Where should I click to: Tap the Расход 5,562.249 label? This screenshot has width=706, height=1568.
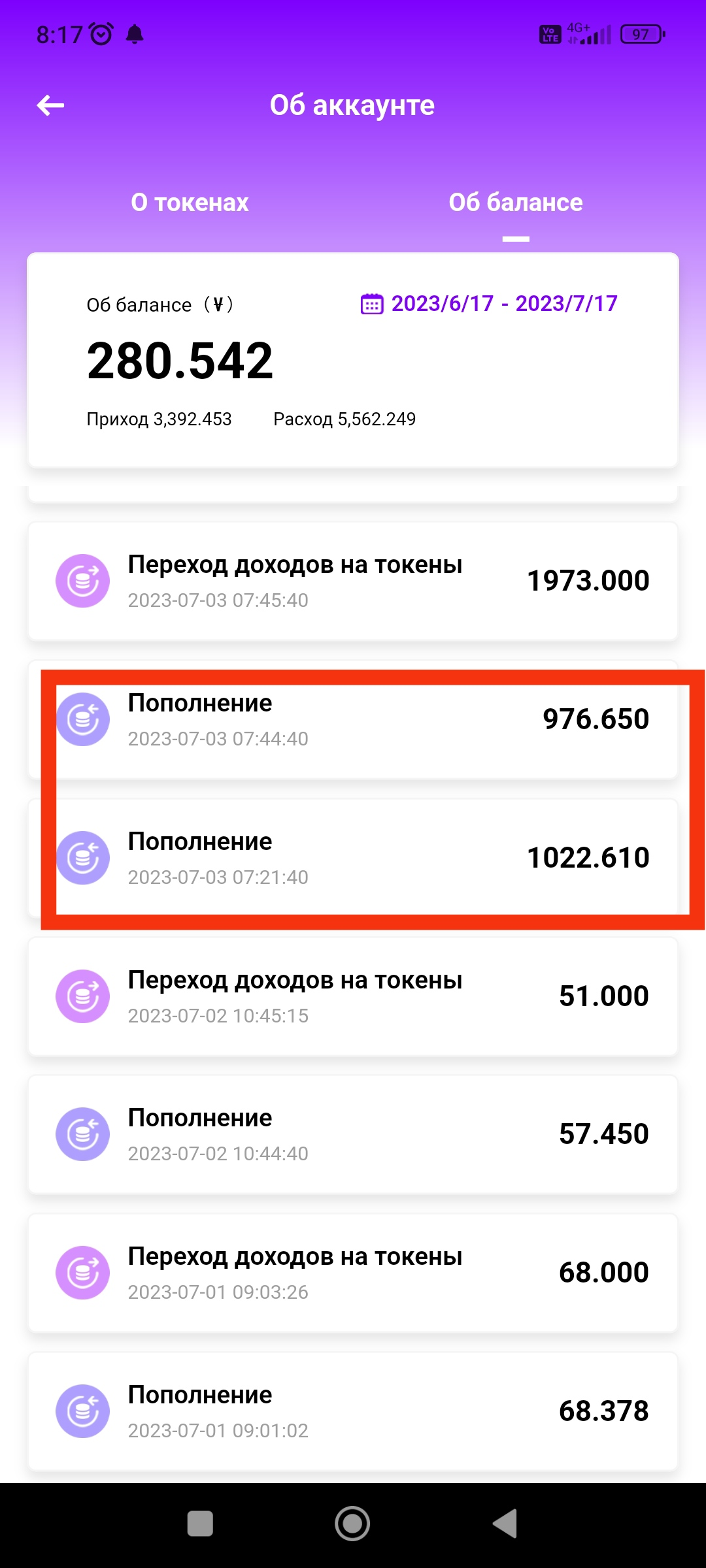pyautogui.click(x=345, y=419)
